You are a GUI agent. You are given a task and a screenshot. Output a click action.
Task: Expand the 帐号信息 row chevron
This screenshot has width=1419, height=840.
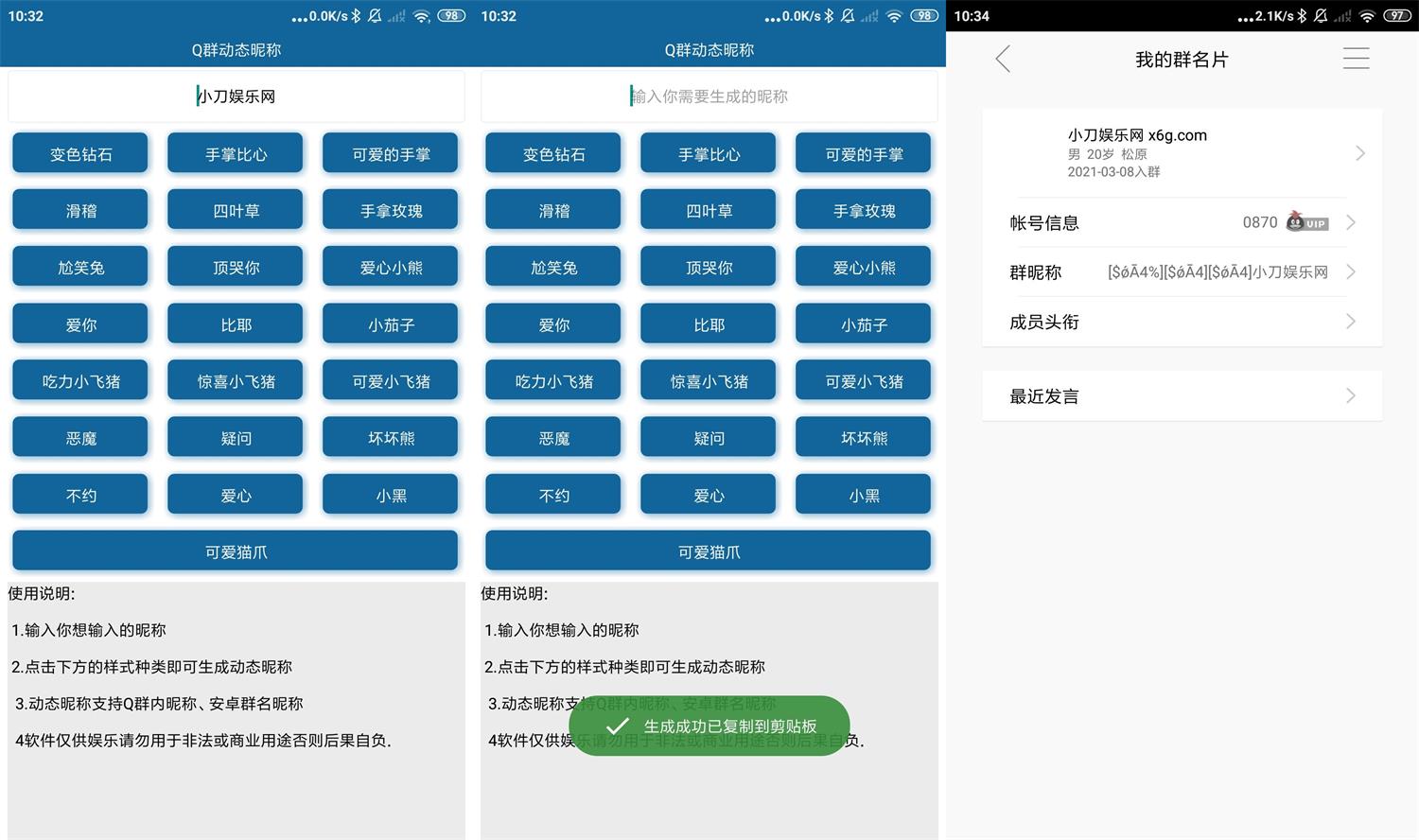[1351, 222]
